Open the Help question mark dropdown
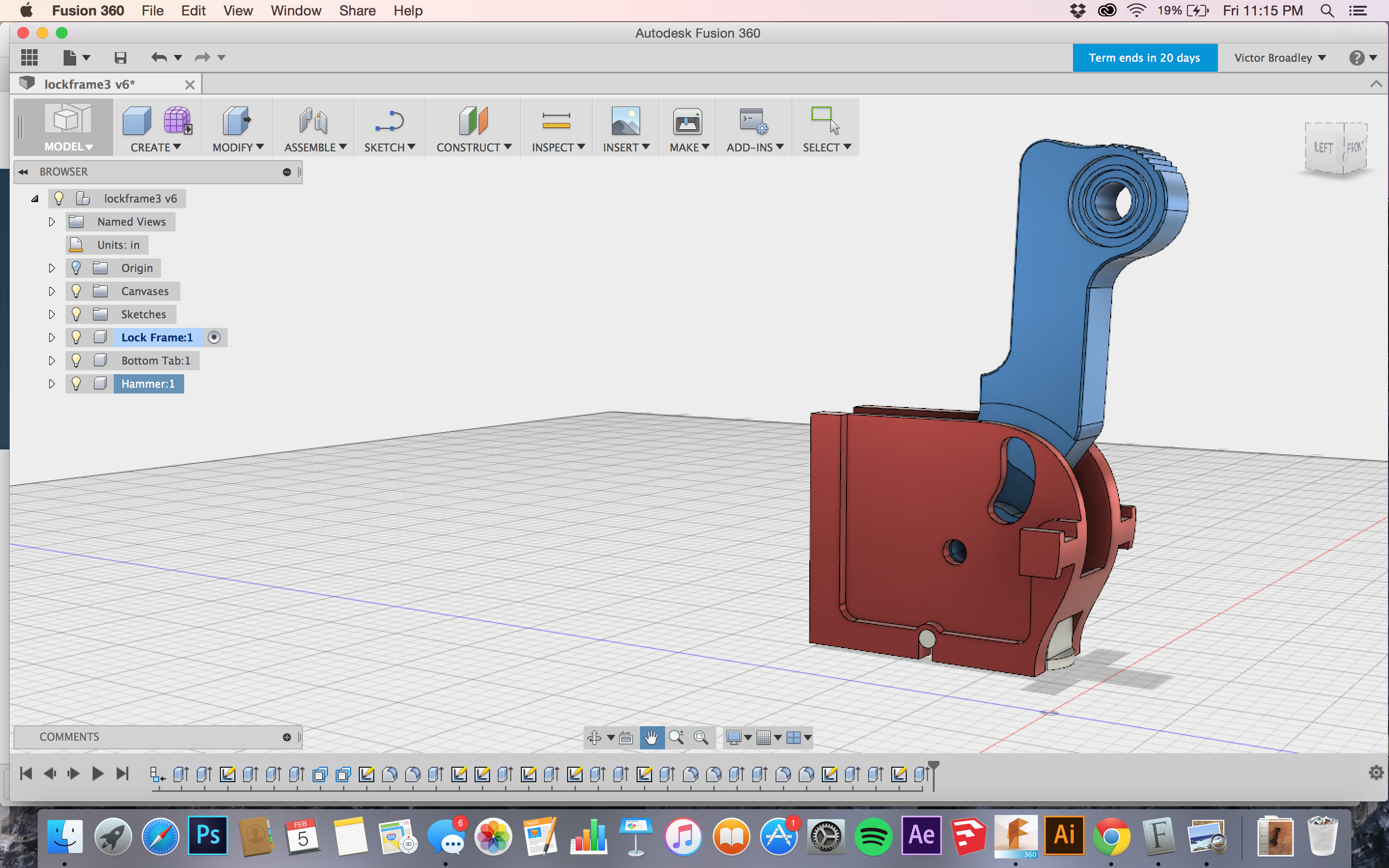Image resolution: width=1389 pixels, height=868 pixels. click(x=1362, y=58)
